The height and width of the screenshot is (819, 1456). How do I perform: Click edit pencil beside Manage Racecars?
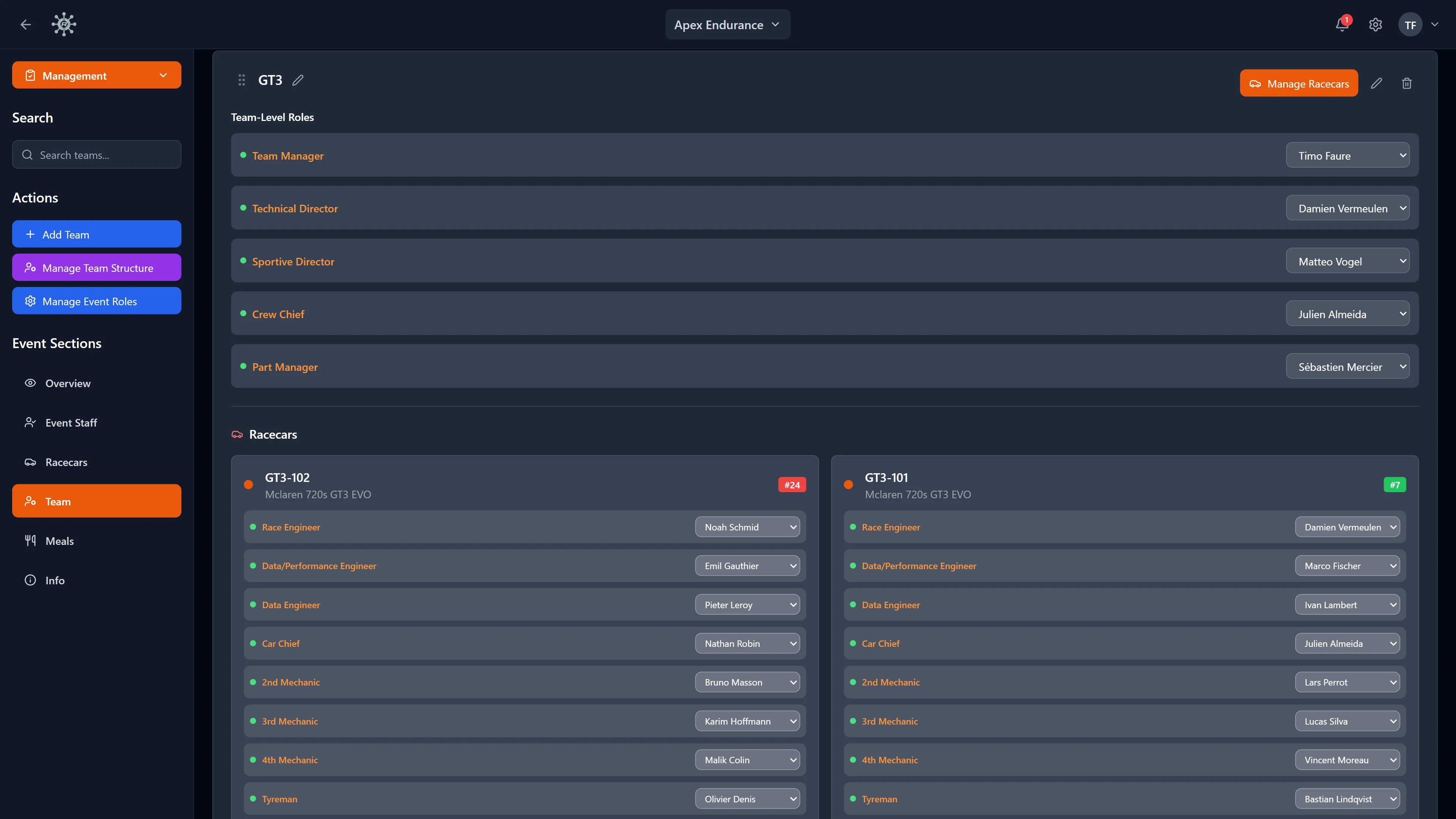[1376, 83]
